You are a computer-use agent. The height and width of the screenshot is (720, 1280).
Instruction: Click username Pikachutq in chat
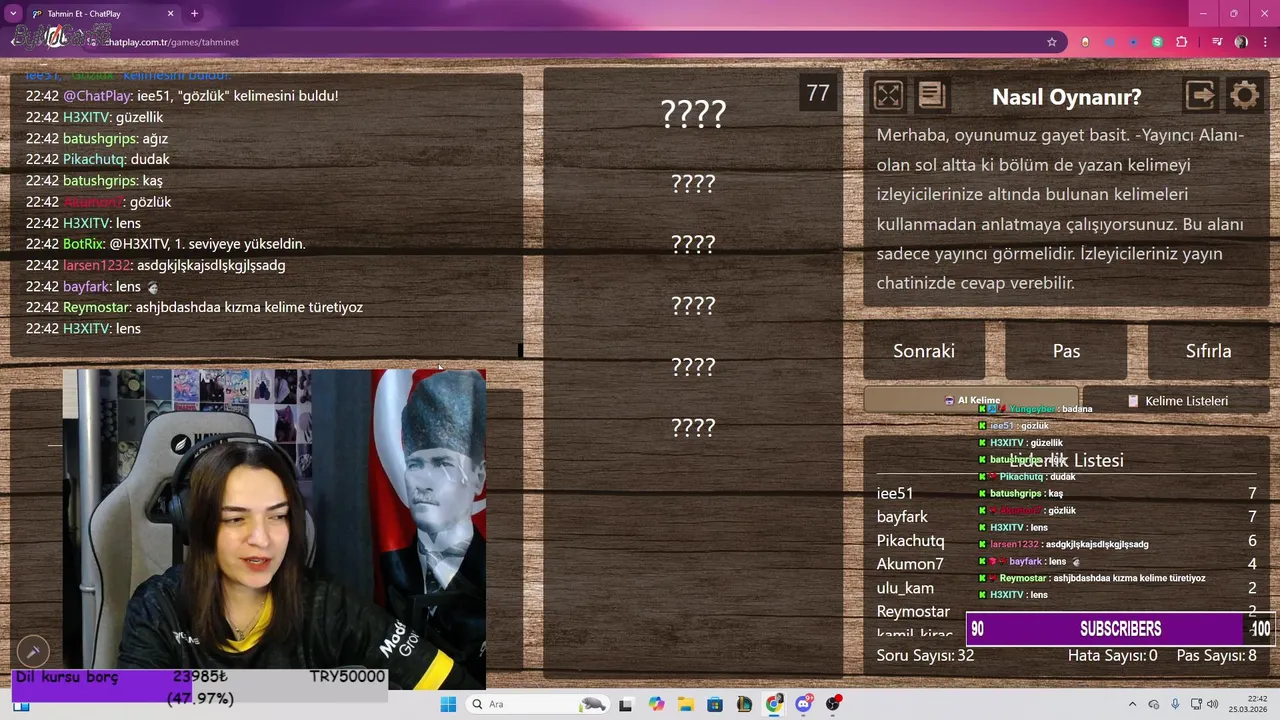pos(94,159)
